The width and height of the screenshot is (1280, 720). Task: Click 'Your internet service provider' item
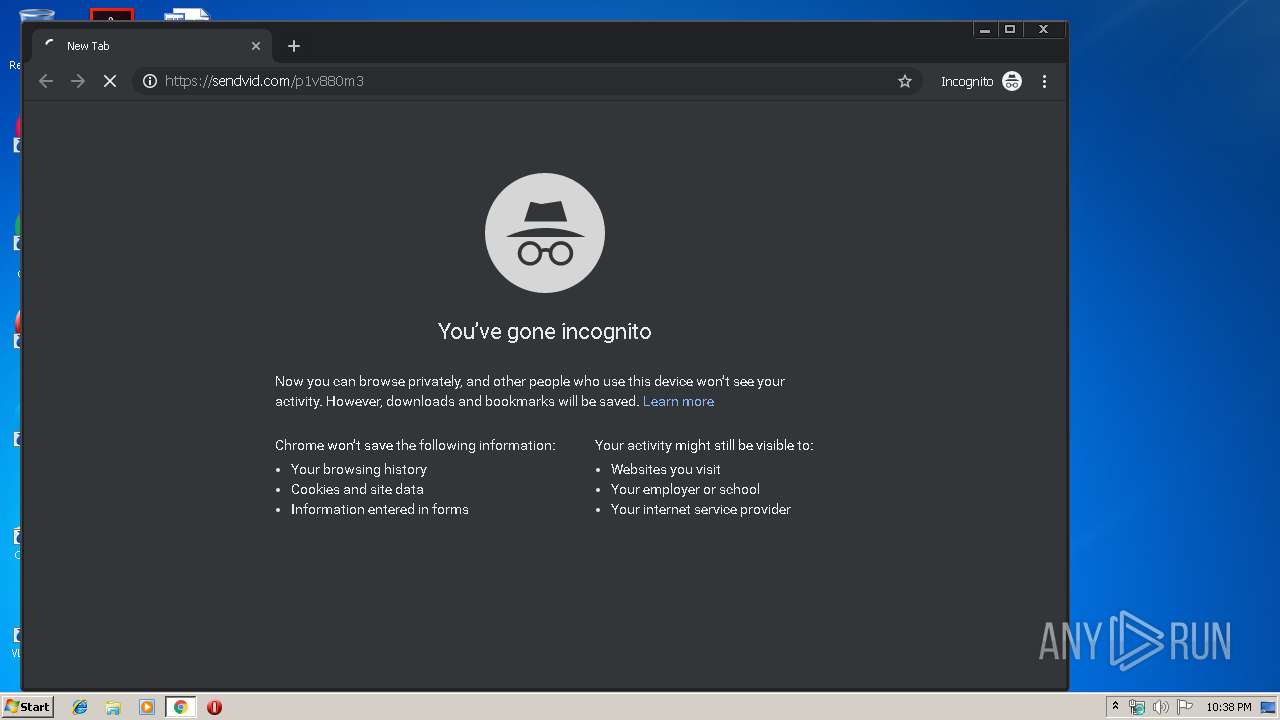click(701, 509)
